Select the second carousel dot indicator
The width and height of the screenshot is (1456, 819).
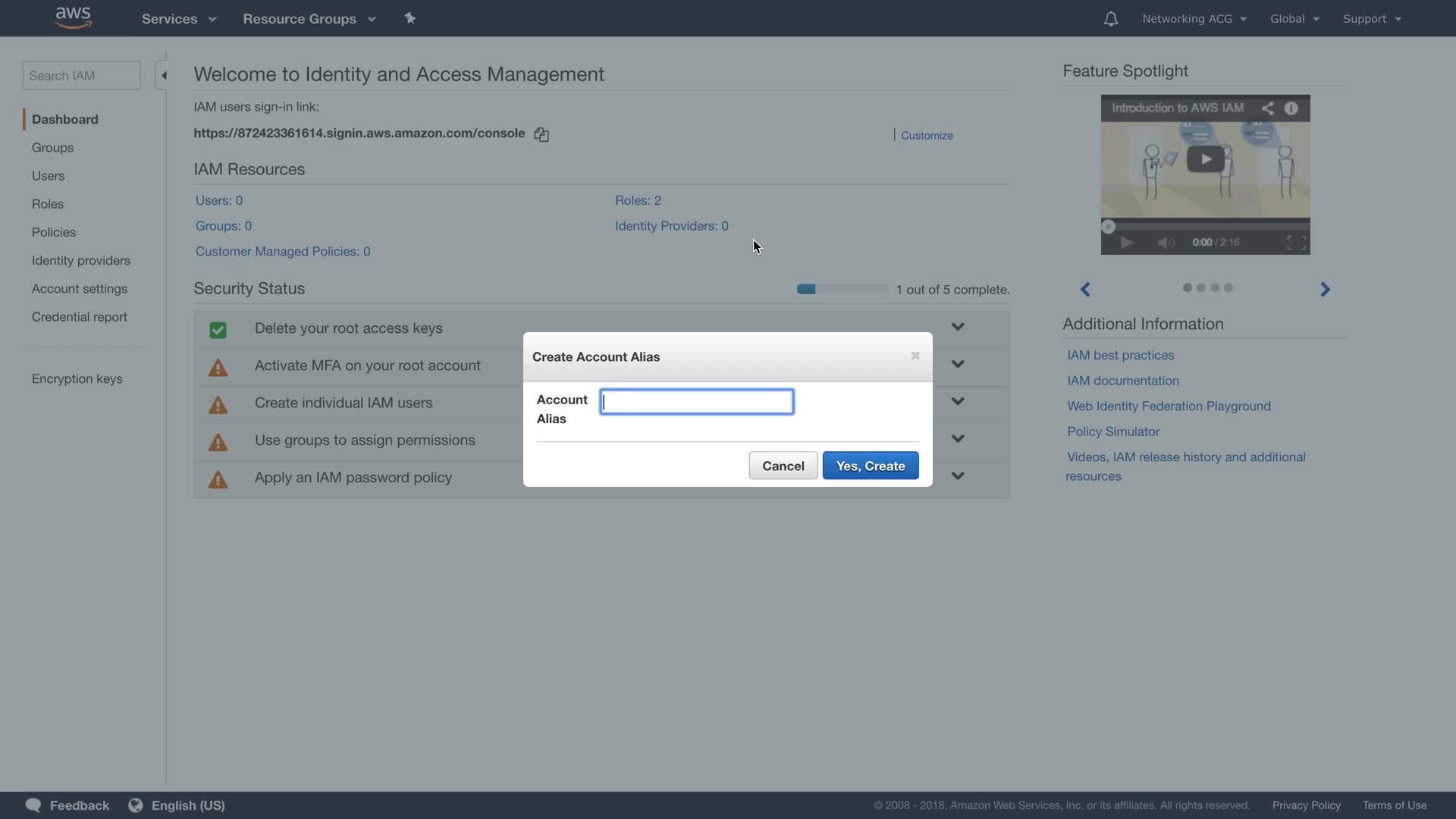pos(1201,287)
